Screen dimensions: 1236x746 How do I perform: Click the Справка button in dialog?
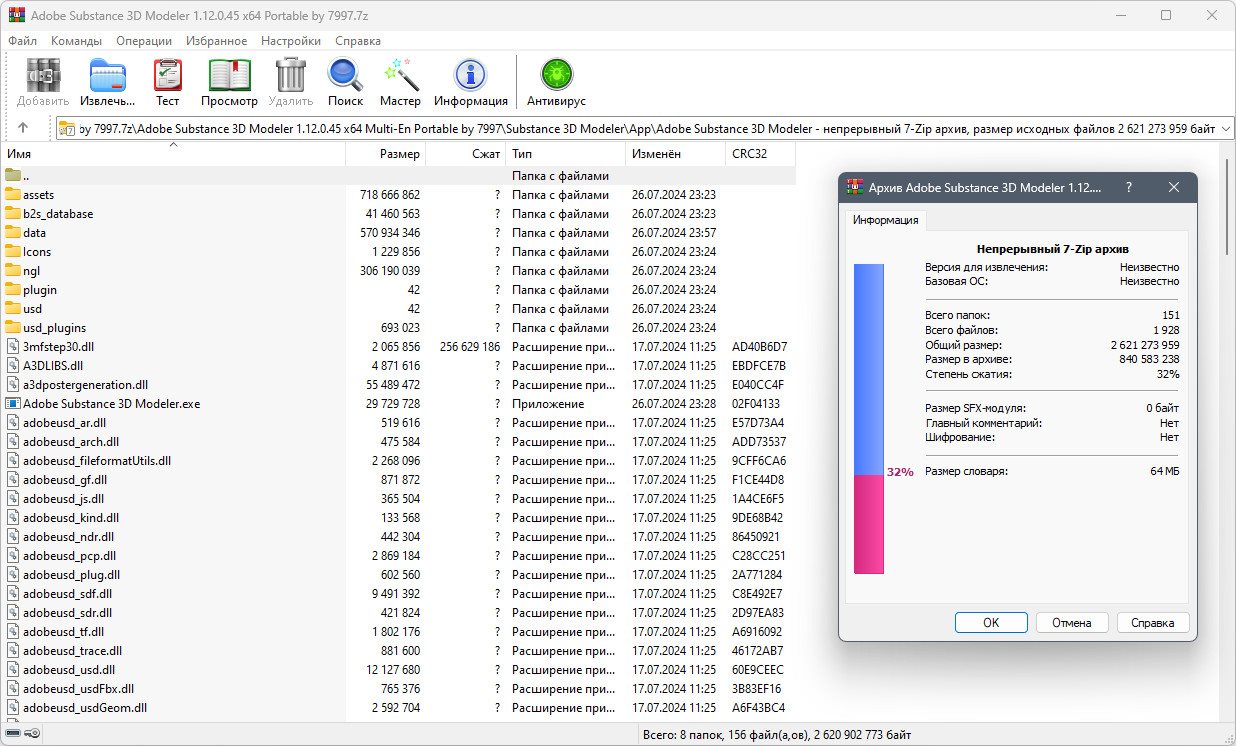(1152, 622)
